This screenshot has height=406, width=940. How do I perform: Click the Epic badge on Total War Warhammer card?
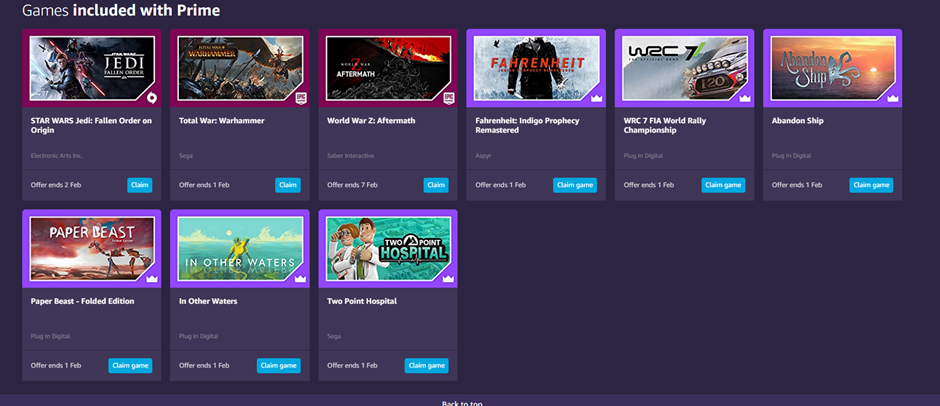(301, 97)
